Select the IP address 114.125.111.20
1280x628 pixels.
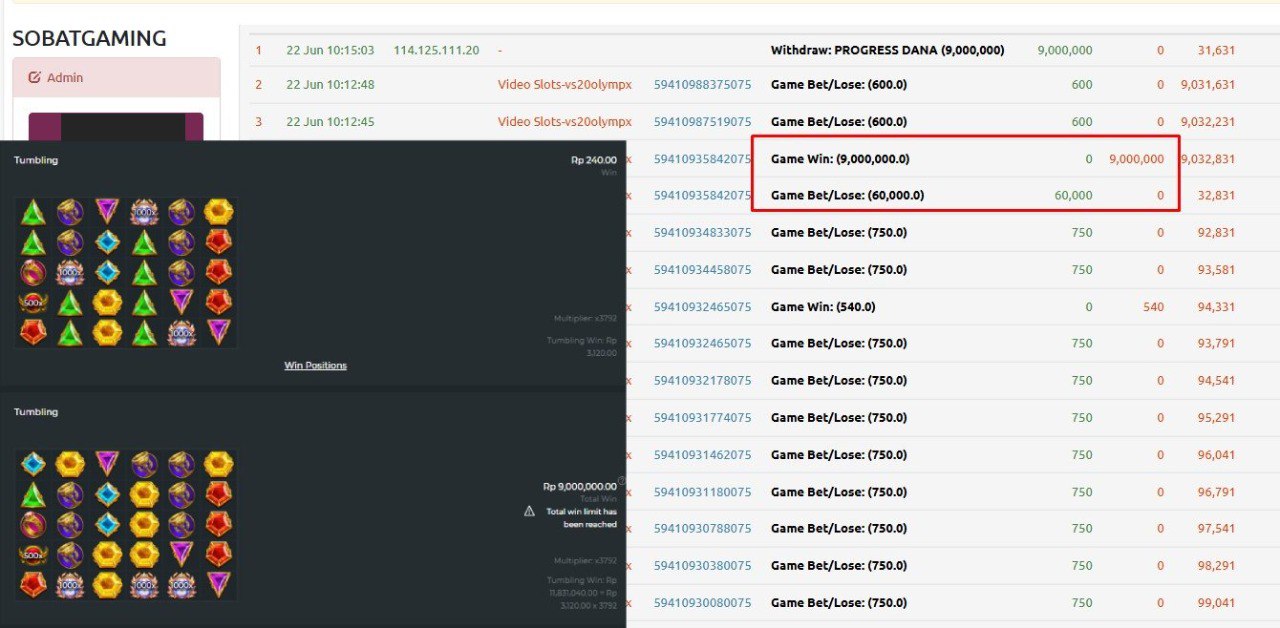(x=436, y=50)
